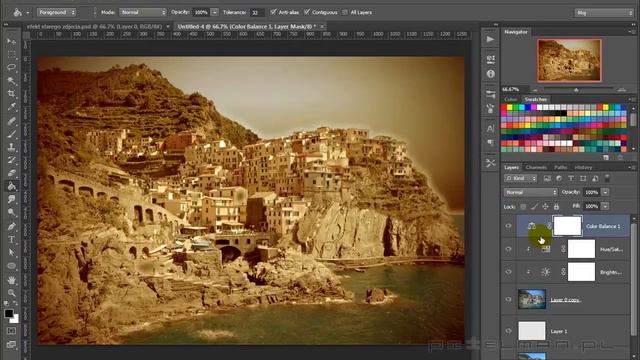
Task: Select the Horizontal Type tool
Action: click(11, 240)
